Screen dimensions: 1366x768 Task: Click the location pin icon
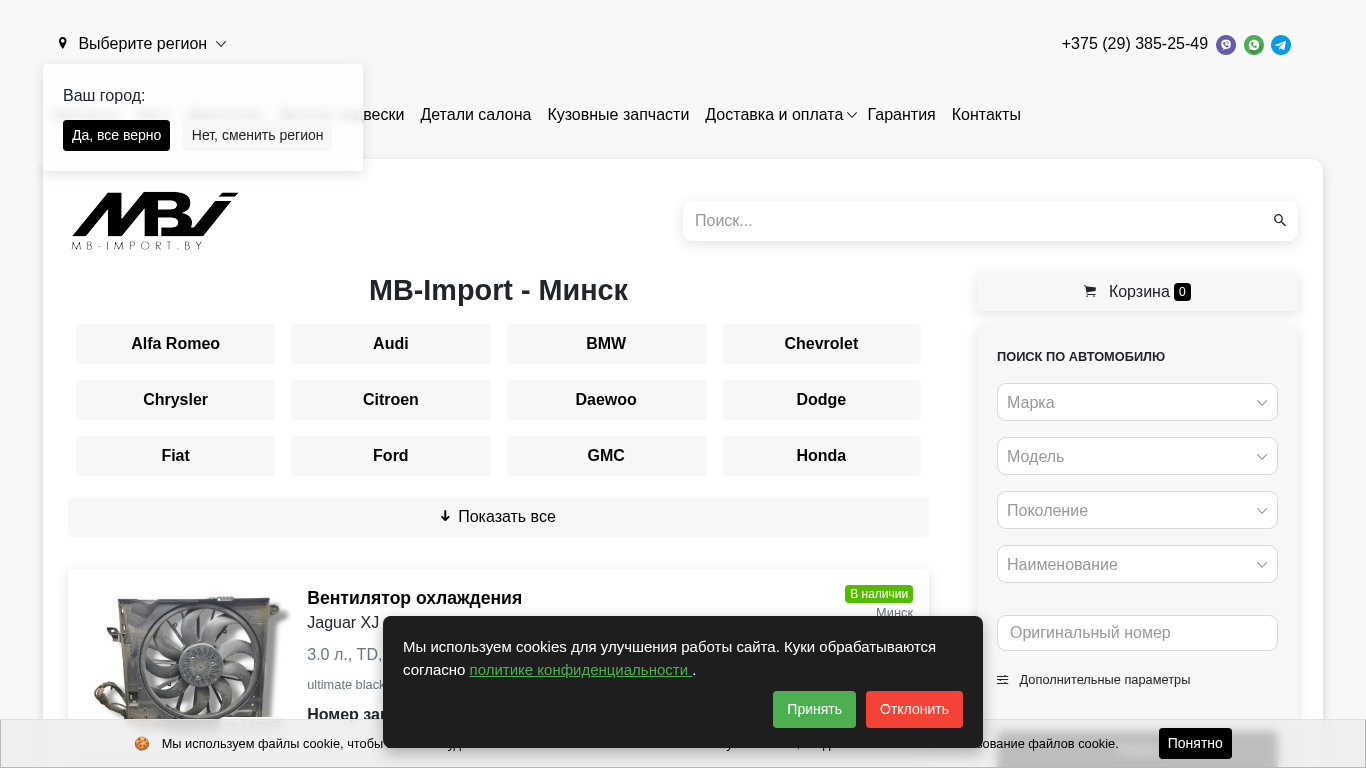[63, 44]
